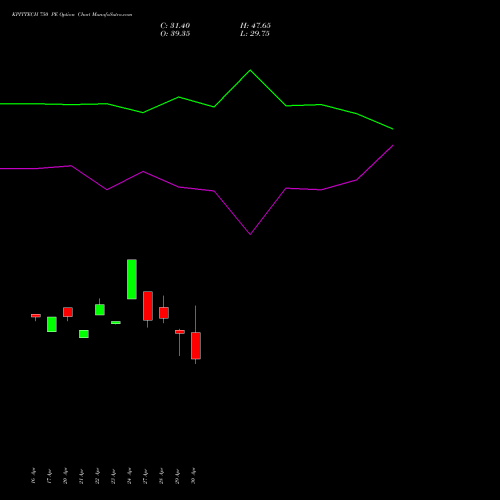Screen dimensions: 500x500
Task: Click the close value "C: 31.40"
Action: point(175,26)
